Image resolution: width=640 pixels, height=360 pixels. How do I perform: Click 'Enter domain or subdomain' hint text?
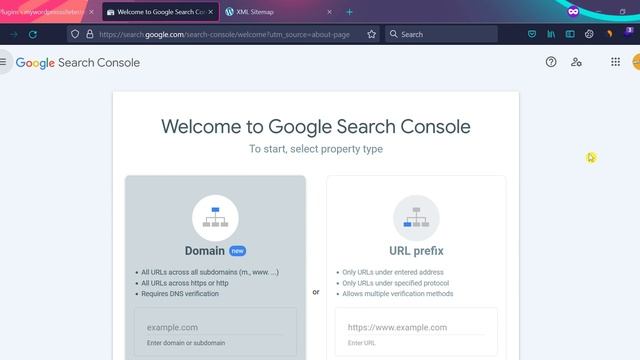186,343
